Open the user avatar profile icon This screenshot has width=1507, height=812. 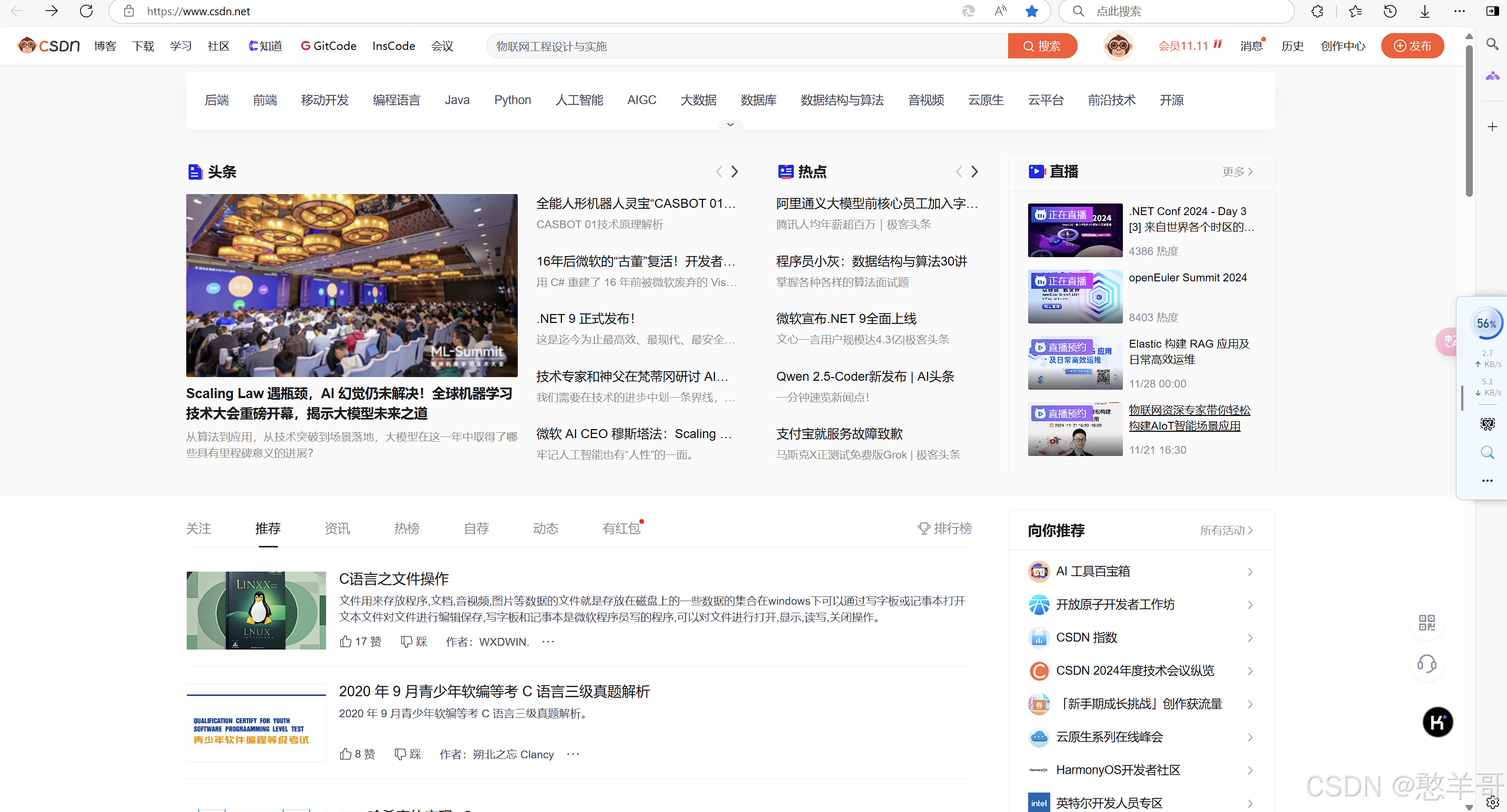click(1118, 46)
